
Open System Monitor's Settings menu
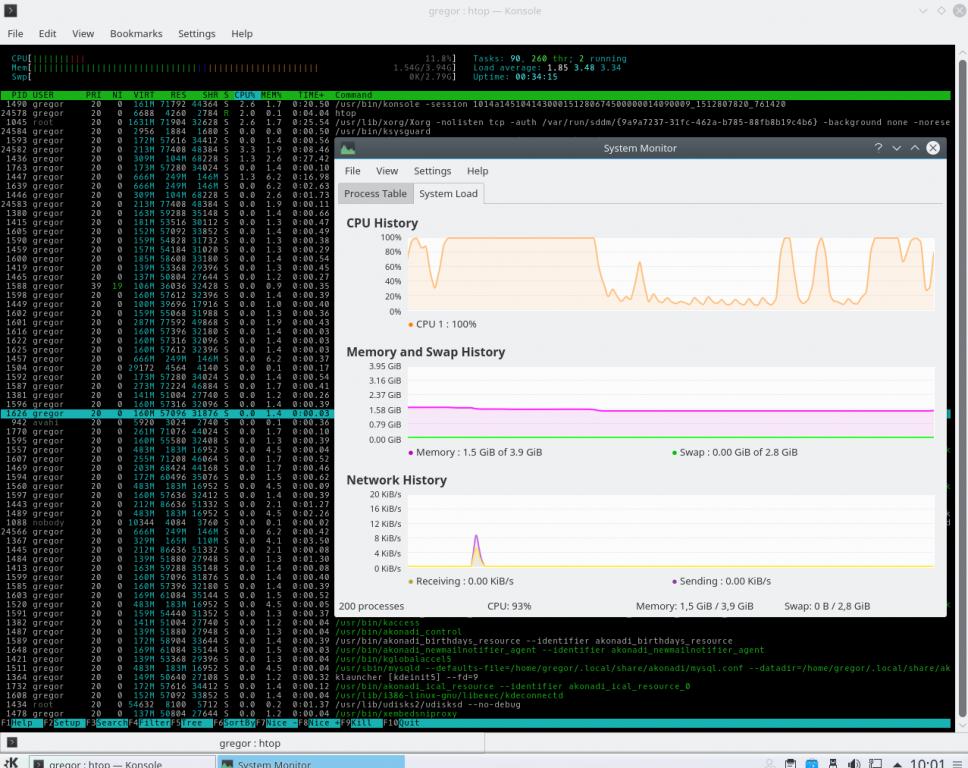pyautogui.click(x=432, y=171)
